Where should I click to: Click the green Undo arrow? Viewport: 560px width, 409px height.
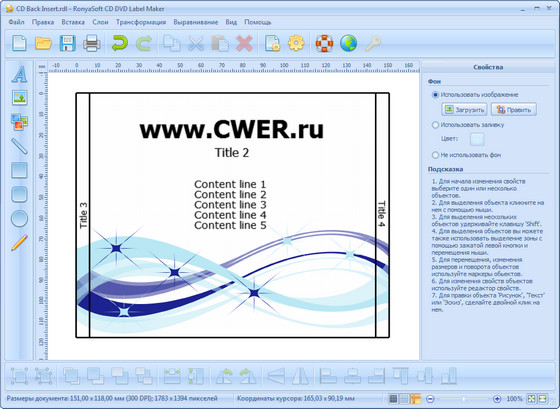coord(120,43)
